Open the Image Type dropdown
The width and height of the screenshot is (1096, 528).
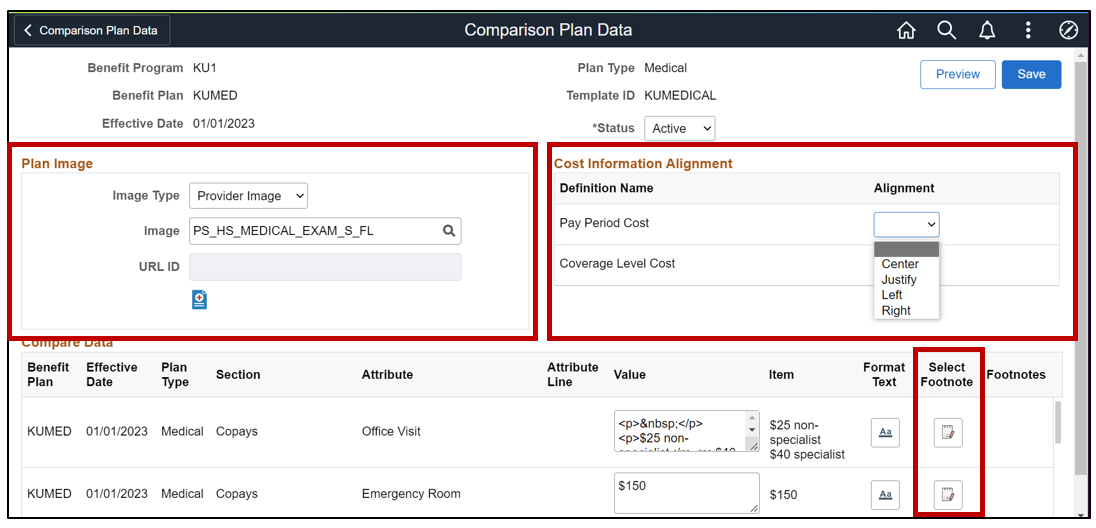(248, 196)
